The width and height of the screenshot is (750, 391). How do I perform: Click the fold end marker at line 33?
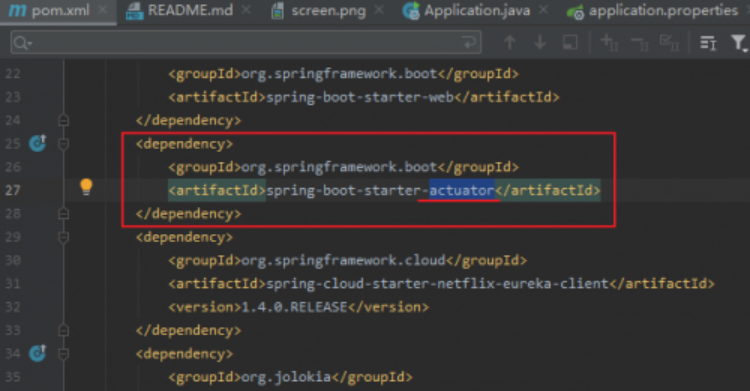[x=64, y=330]
